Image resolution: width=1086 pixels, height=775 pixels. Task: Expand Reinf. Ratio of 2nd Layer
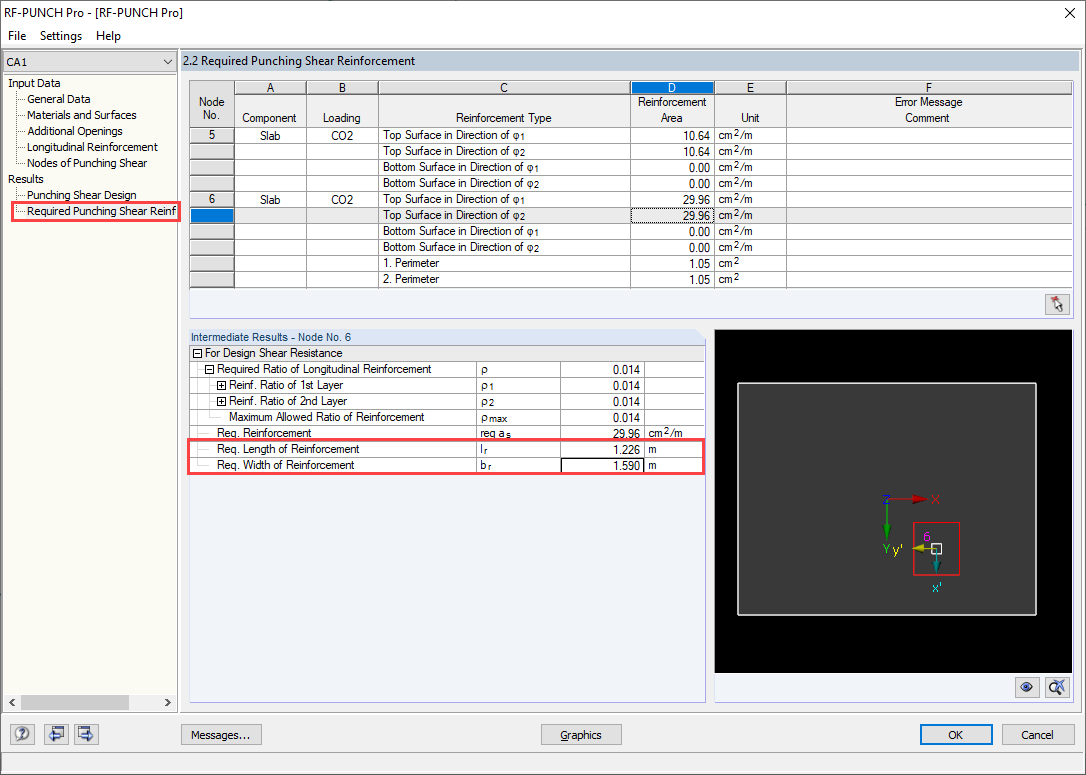point(222,401)
